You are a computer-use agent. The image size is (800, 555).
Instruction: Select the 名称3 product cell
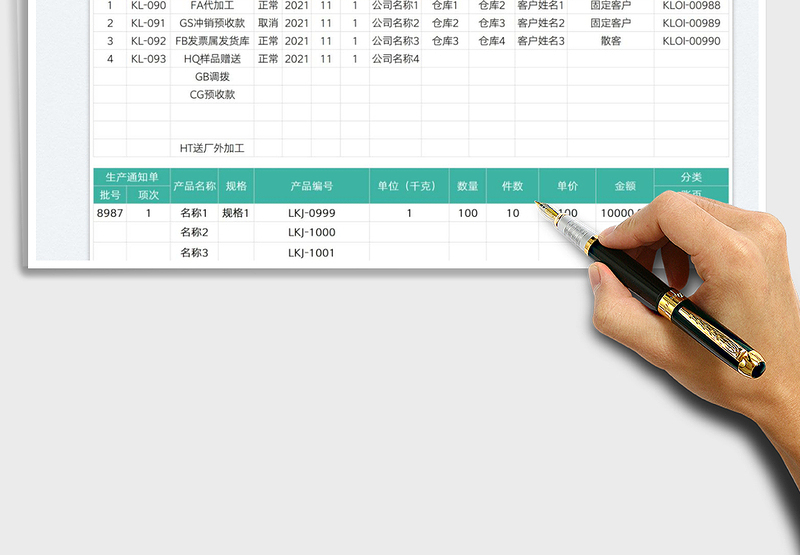click(194, 253)
